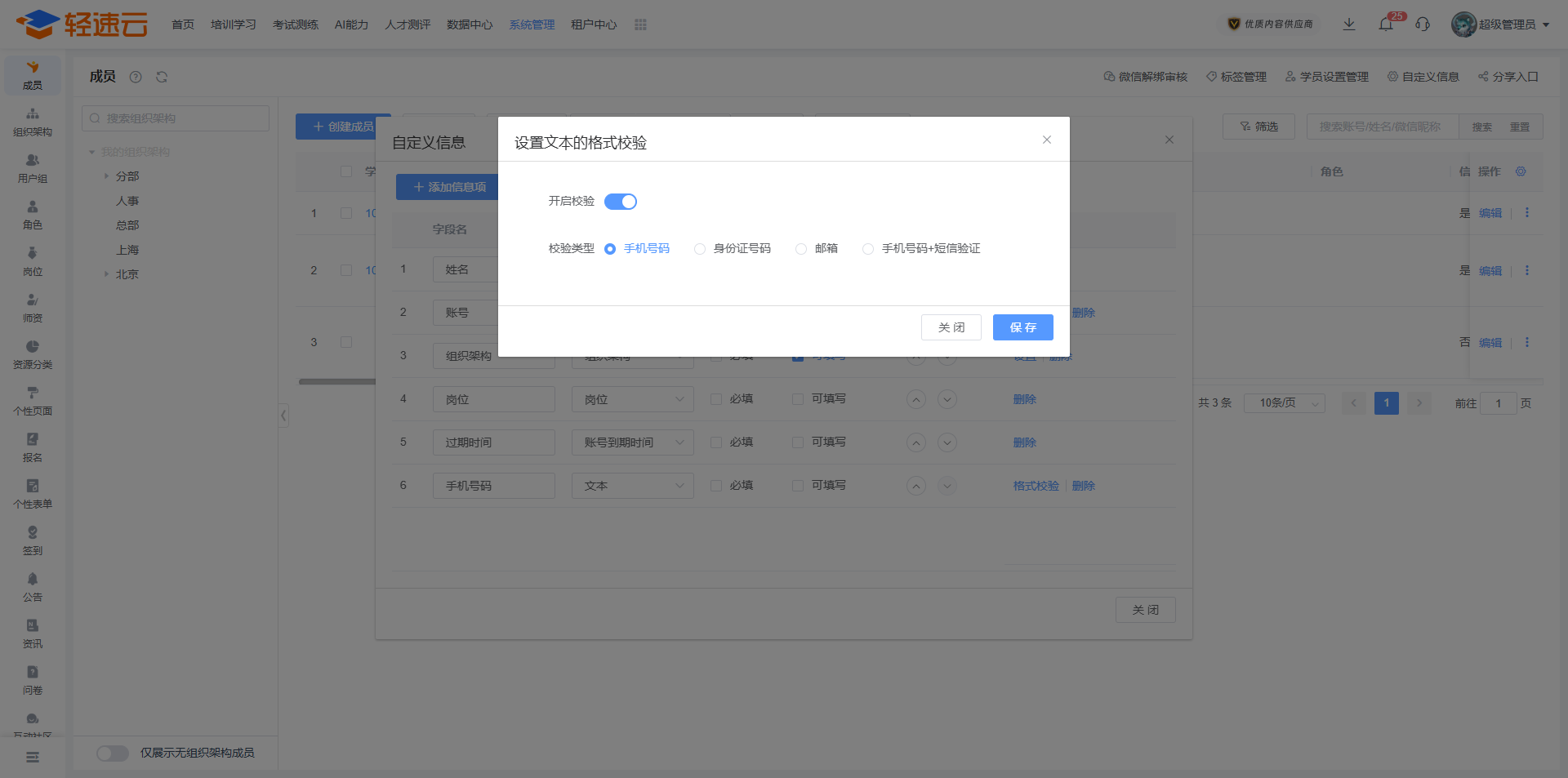Open the notification bell icon
Image resolution: width=1568 pixels, height=778 pixels.
coord(1386,24)
